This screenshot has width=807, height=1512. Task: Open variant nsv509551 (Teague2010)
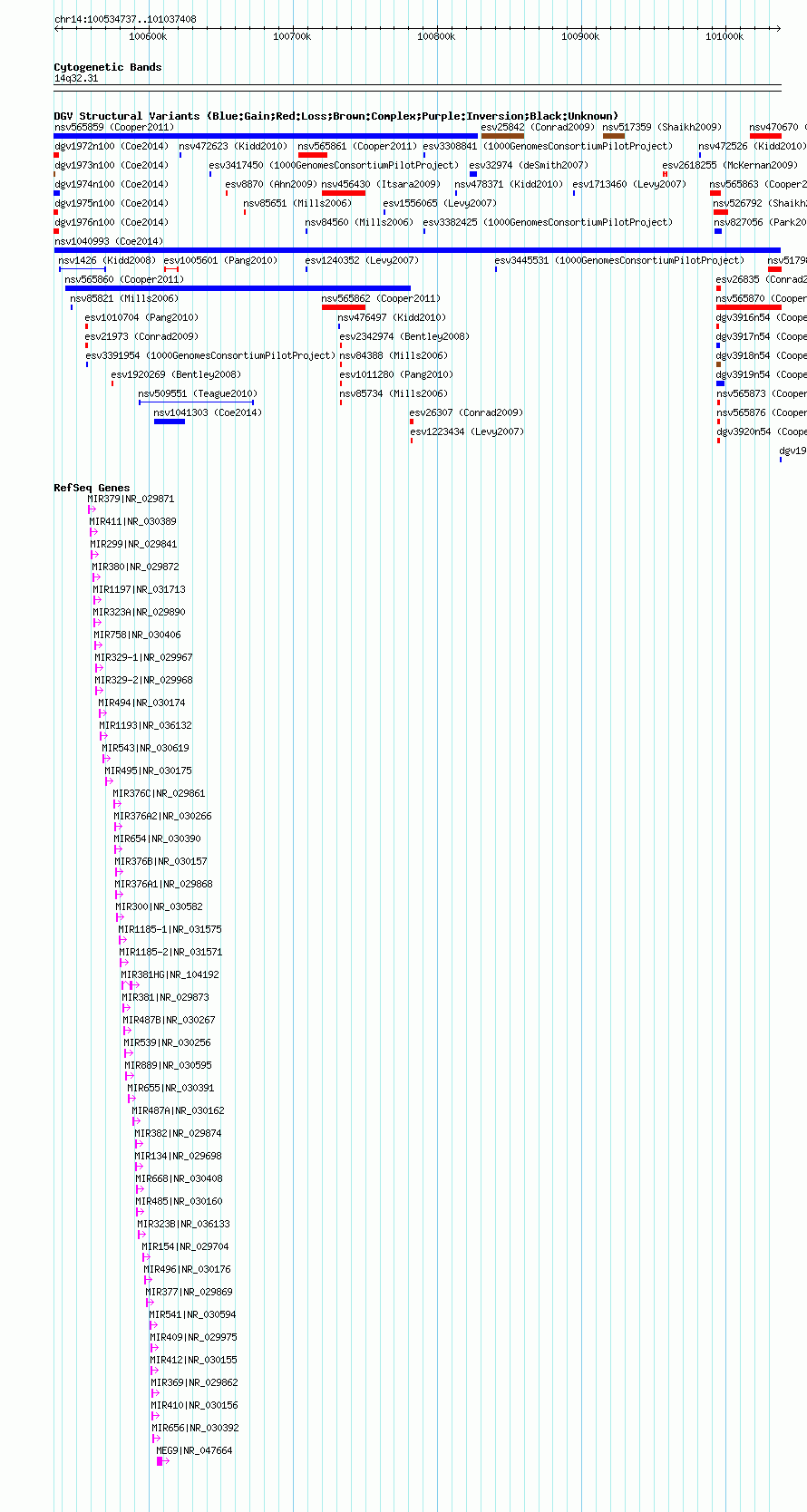click(x=198, y=393)
